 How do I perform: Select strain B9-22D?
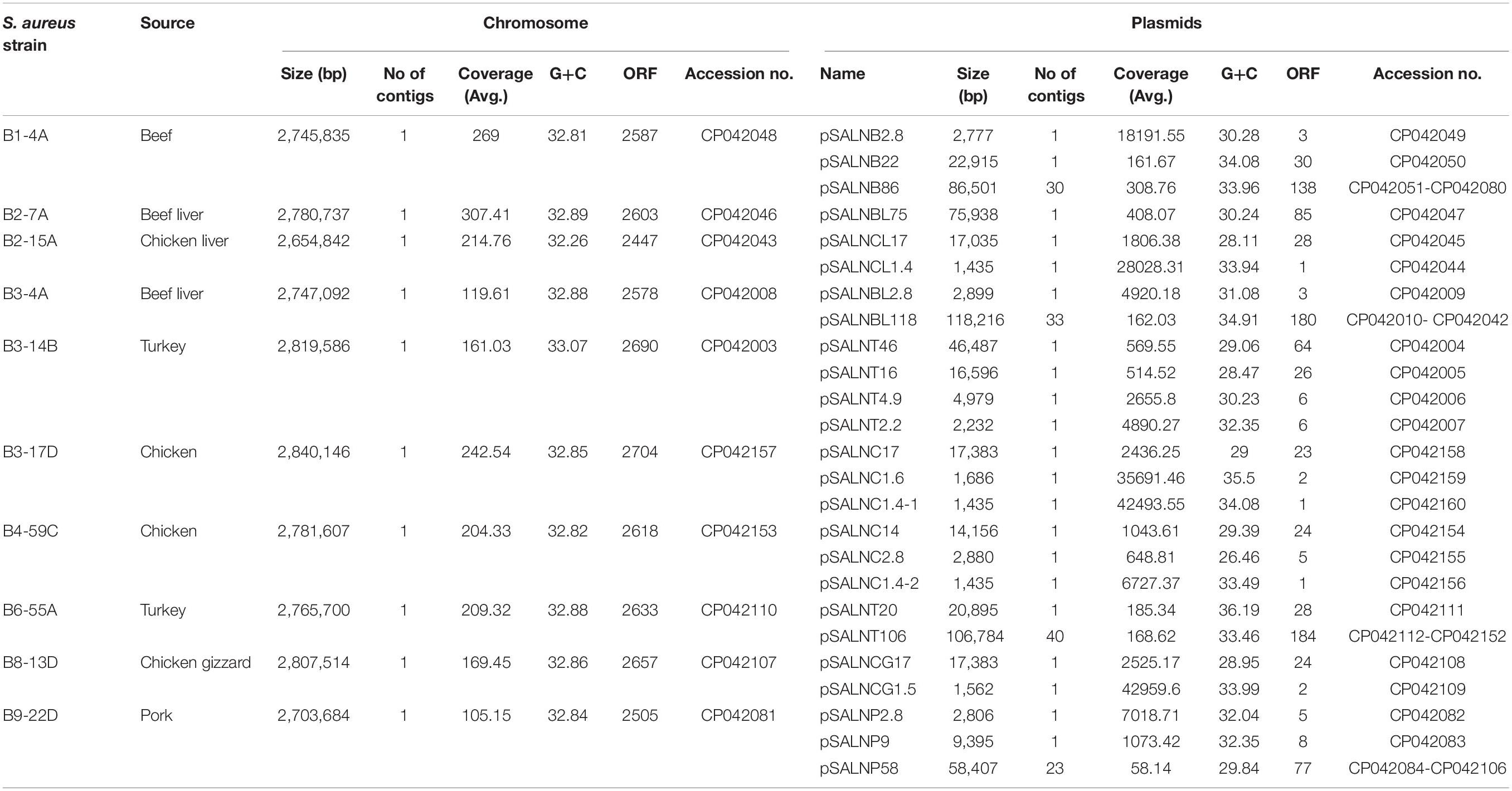(x=30, y=715)
